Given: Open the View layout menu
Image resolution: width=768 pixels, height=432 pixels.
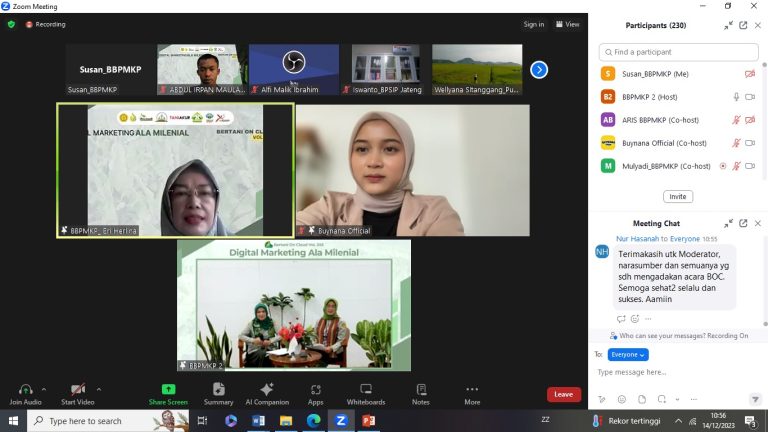Looking at the screenshot, I should coord(567,24).
